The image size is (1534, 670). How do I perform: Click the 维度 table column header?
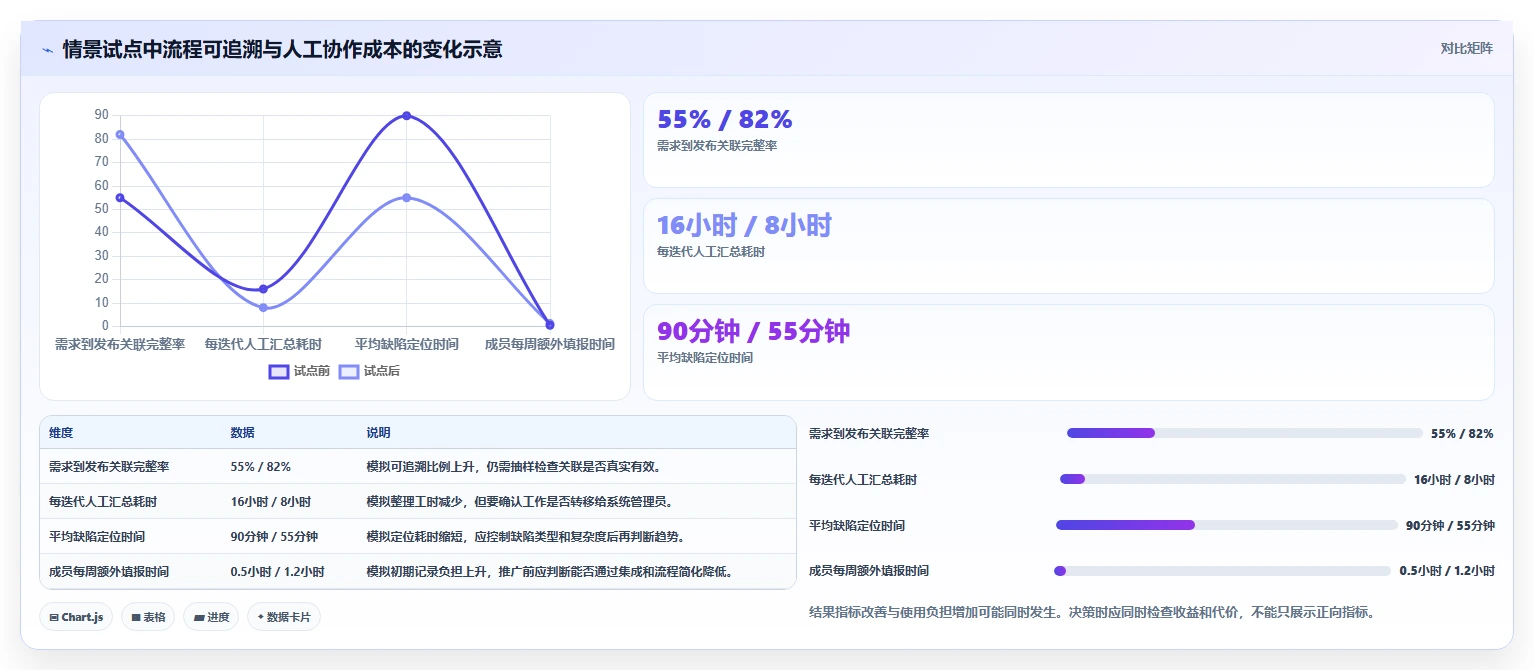coord(61,433)
